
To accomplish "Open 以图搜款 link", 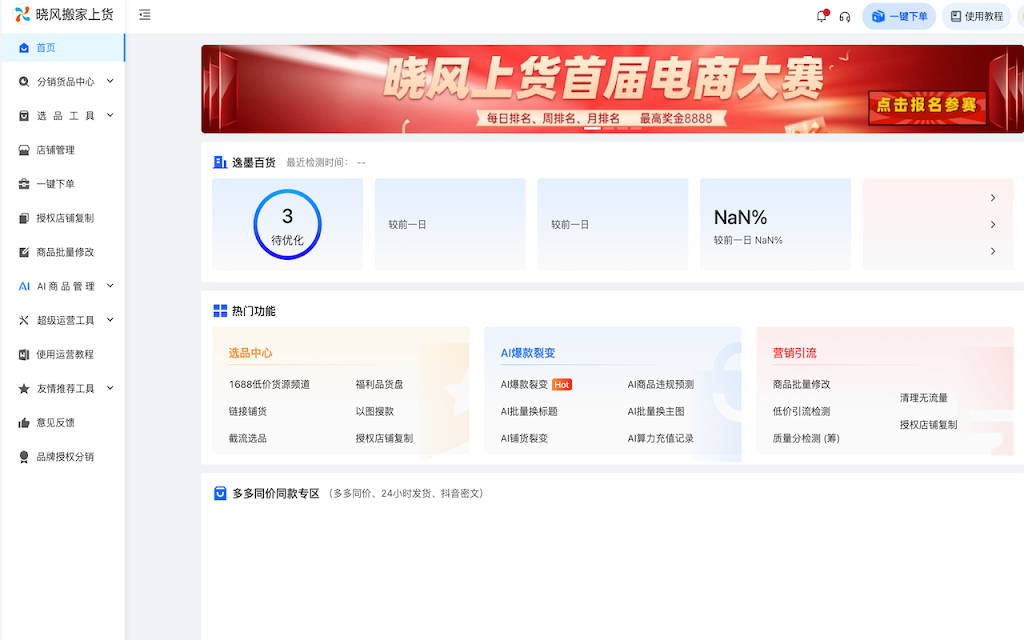I will (x=374, y=411).
